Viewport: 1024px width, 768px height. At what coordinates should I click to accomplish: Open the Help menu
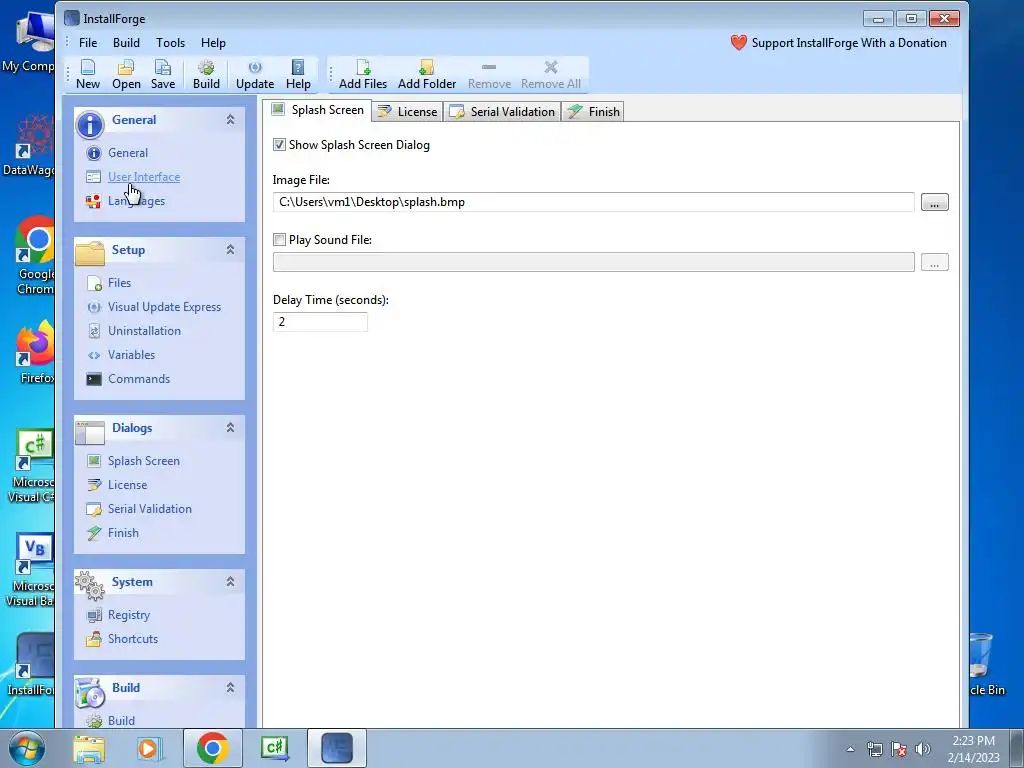[x=213, y=43]
